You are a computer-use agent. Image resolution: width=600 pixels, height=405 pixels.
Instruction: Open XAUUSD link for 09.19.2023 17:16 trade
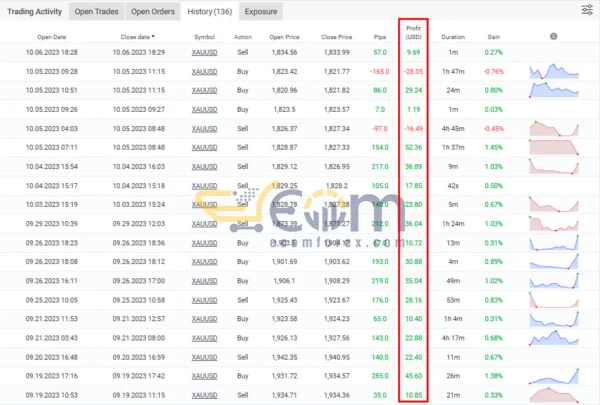tap(204, 376)
